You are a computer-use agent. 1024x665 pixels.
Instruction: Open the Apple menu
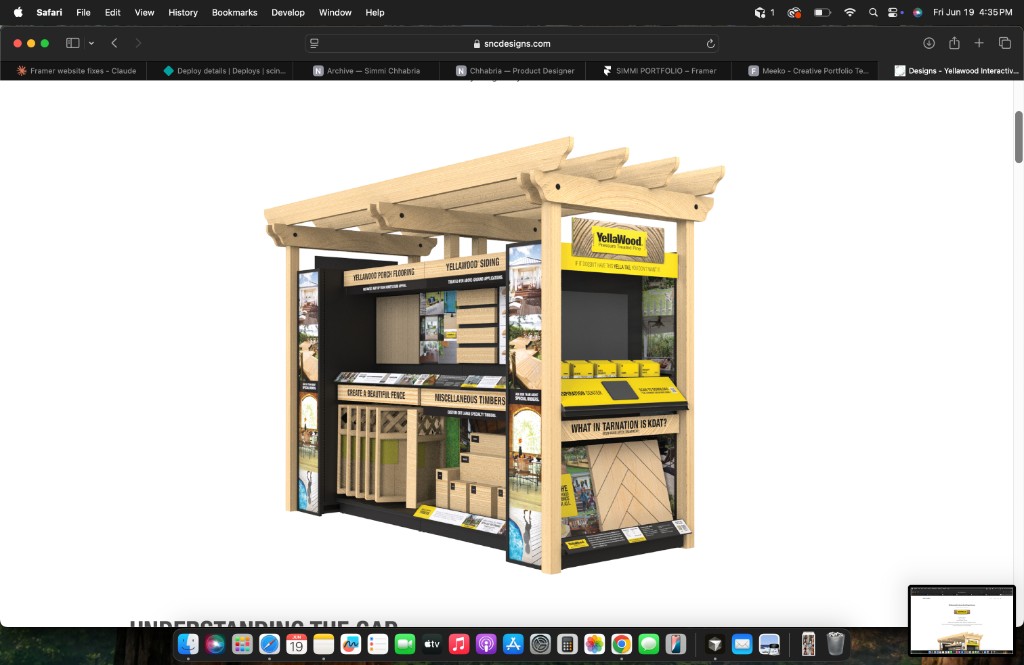(x=18, y=12)
